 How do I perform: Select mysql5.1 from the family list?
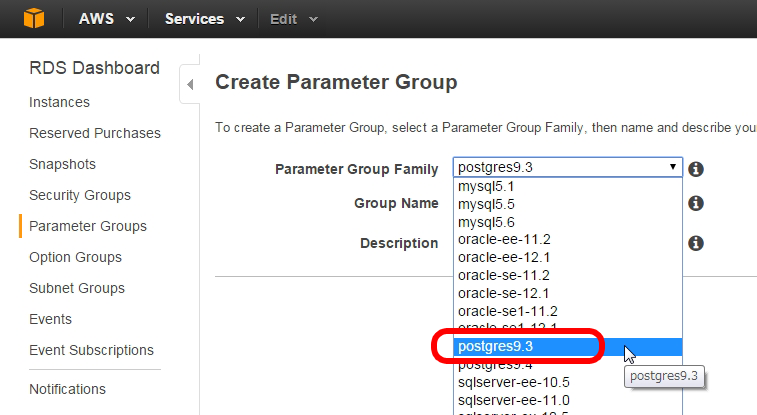[x=568, y=187]
